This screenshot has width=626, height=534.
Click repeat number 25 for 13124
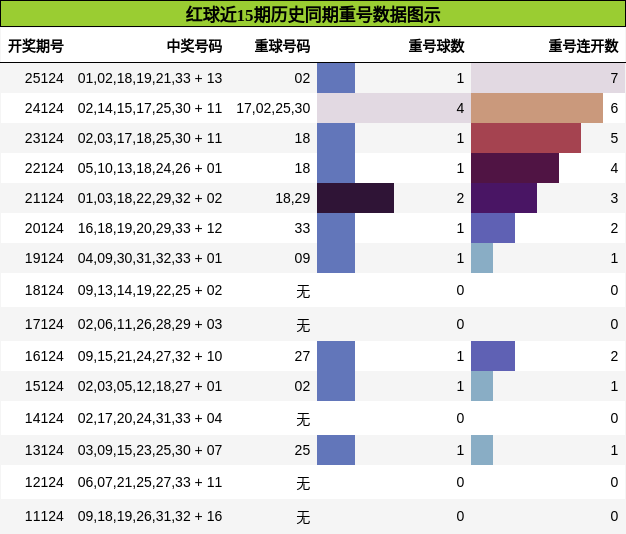(302, 450)
